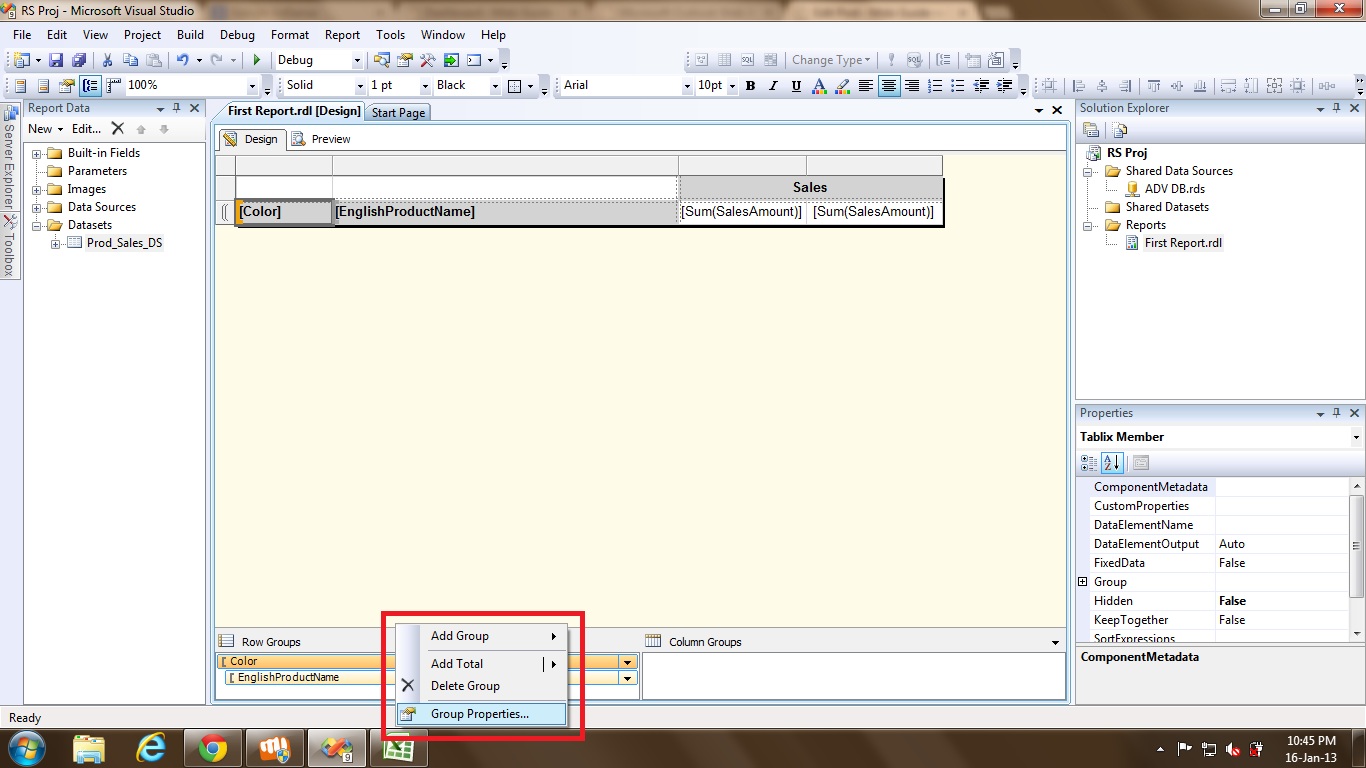This screenshot has width=1366, height=768.
Task: Open Google Chrome from the taskbar
Action: pyautogui.click(x=213, y=748)
